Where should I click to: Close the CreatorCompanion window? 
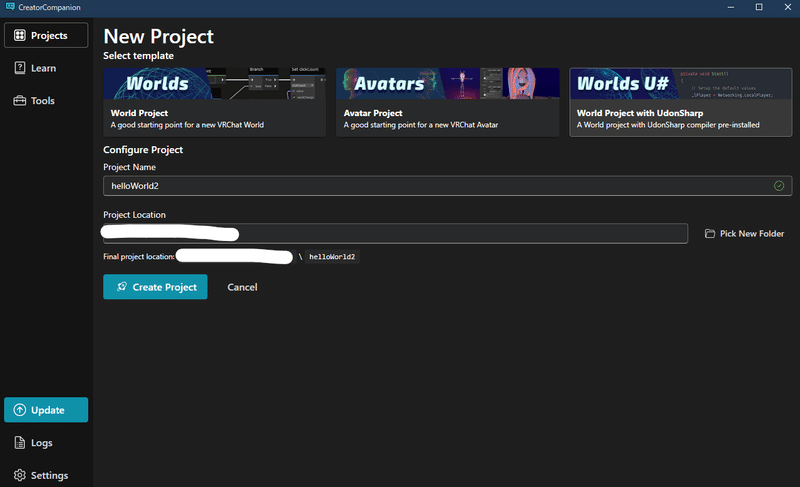tap(787, 7)
